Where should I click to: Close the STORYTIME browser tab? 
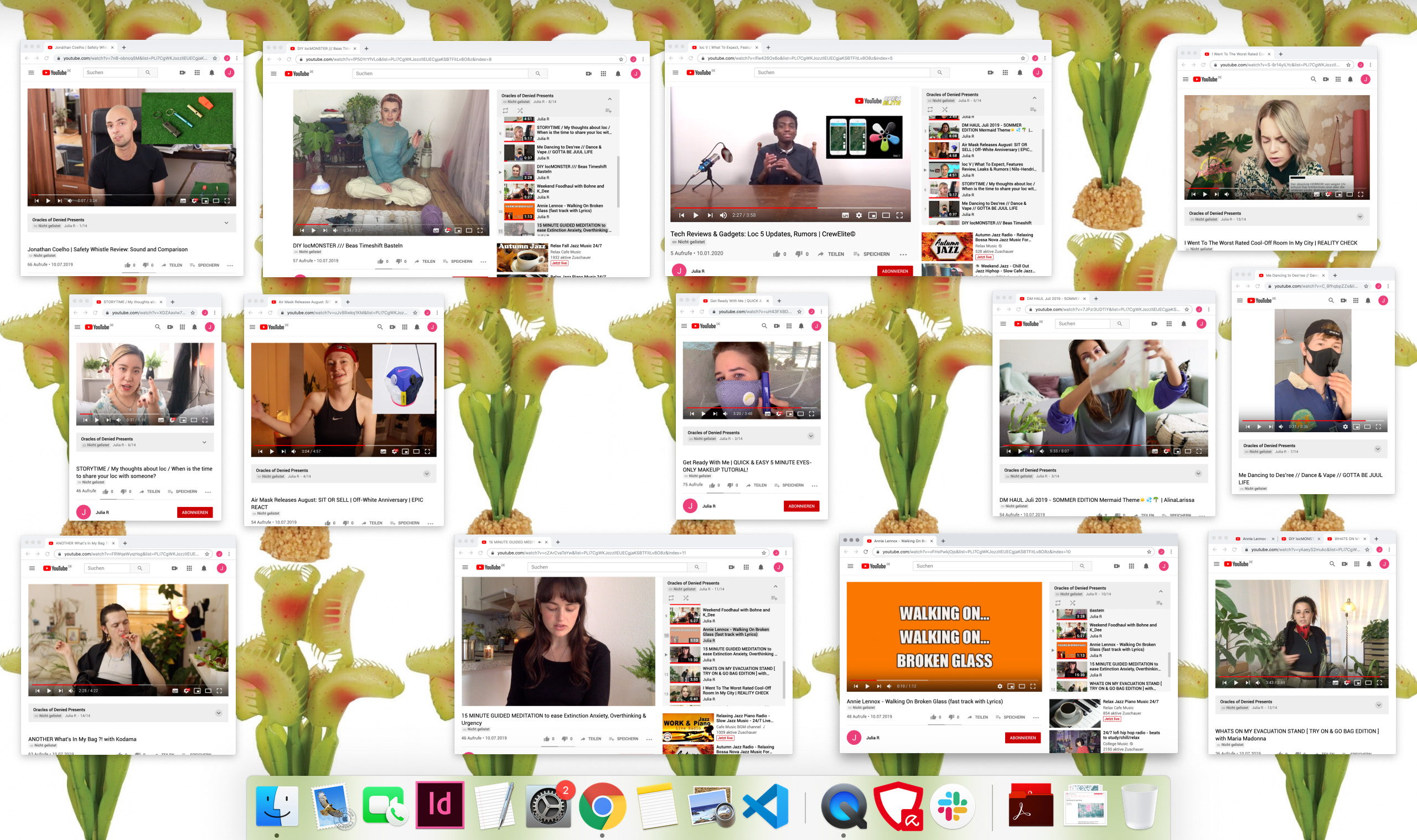161,302
